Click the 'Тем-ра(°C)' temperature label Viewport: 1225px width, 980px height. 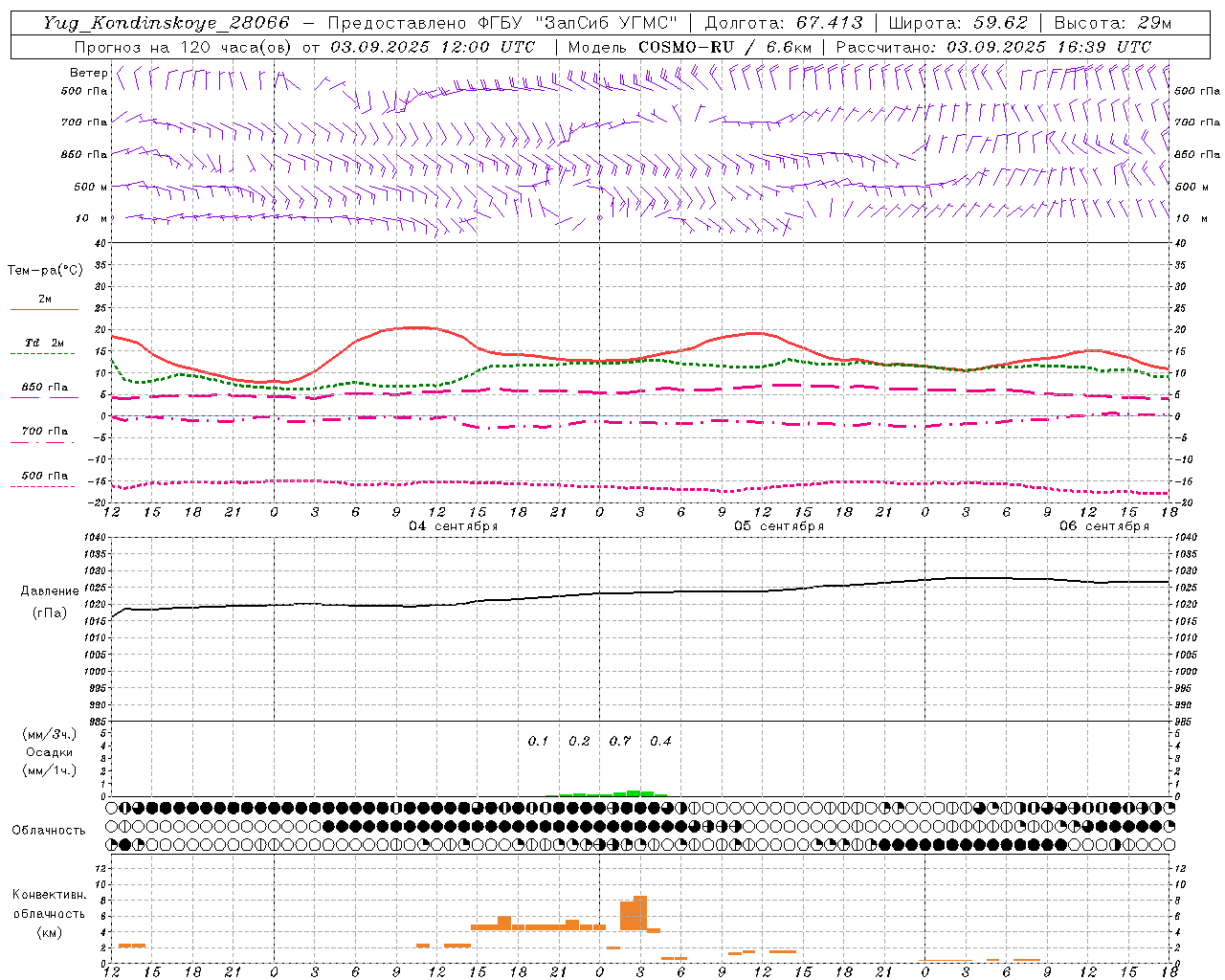[45, 270]
